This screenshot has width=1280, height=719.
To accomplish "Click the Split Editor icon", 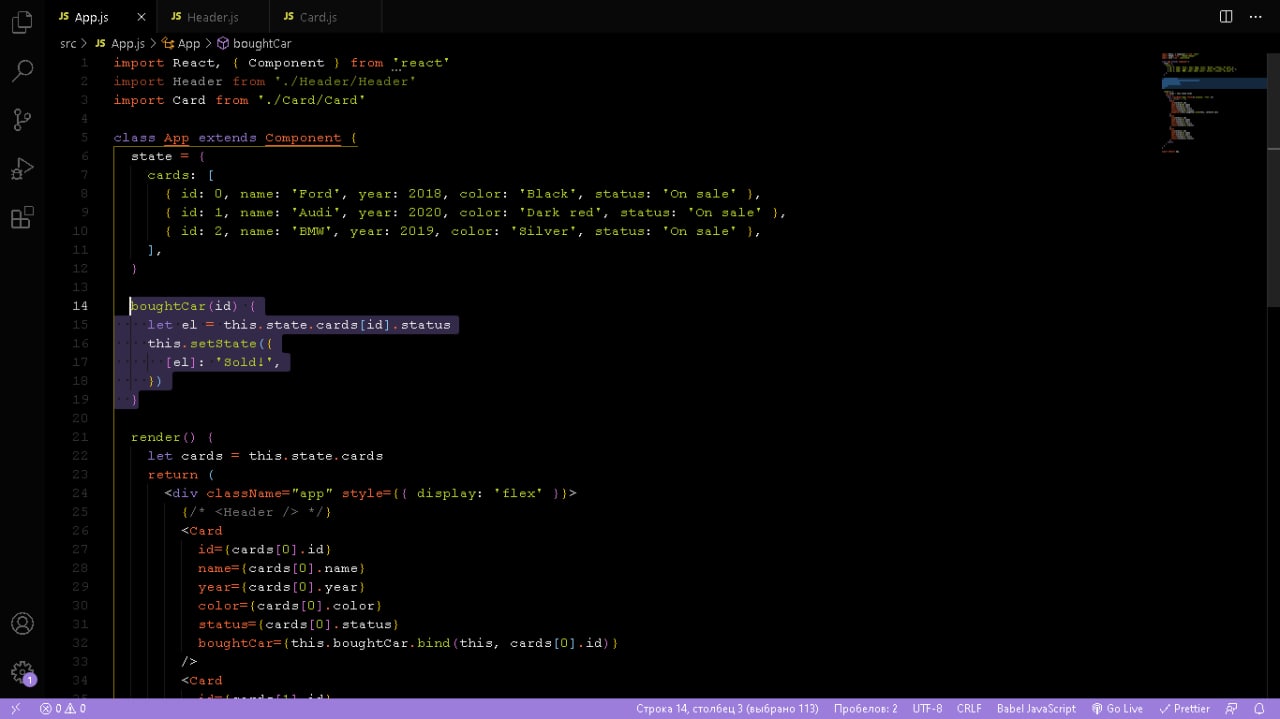I will click(1226, 17).
